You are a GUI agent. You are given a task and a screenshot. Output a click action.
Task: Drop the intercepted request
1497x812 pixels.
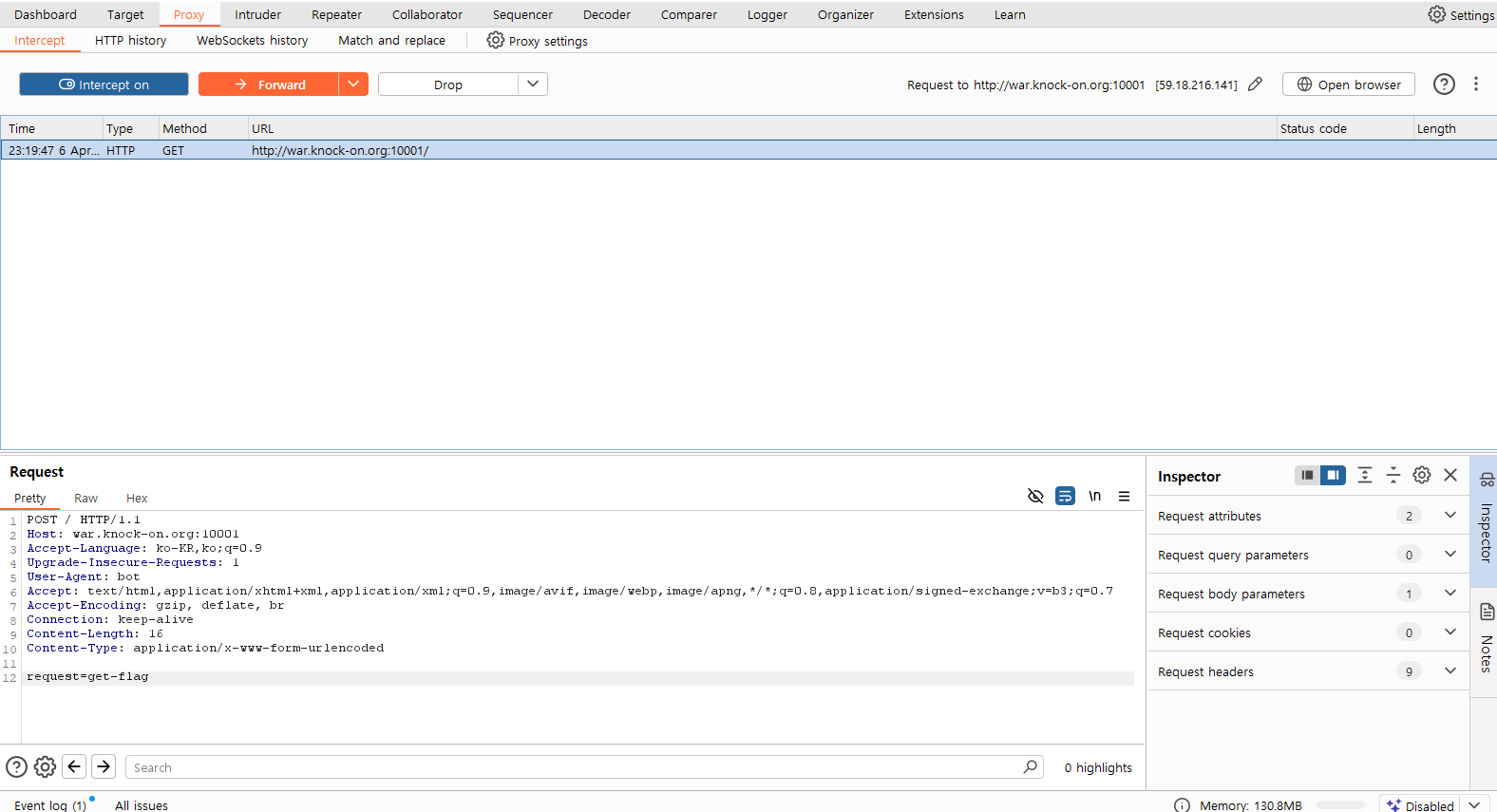pos(448,85)
